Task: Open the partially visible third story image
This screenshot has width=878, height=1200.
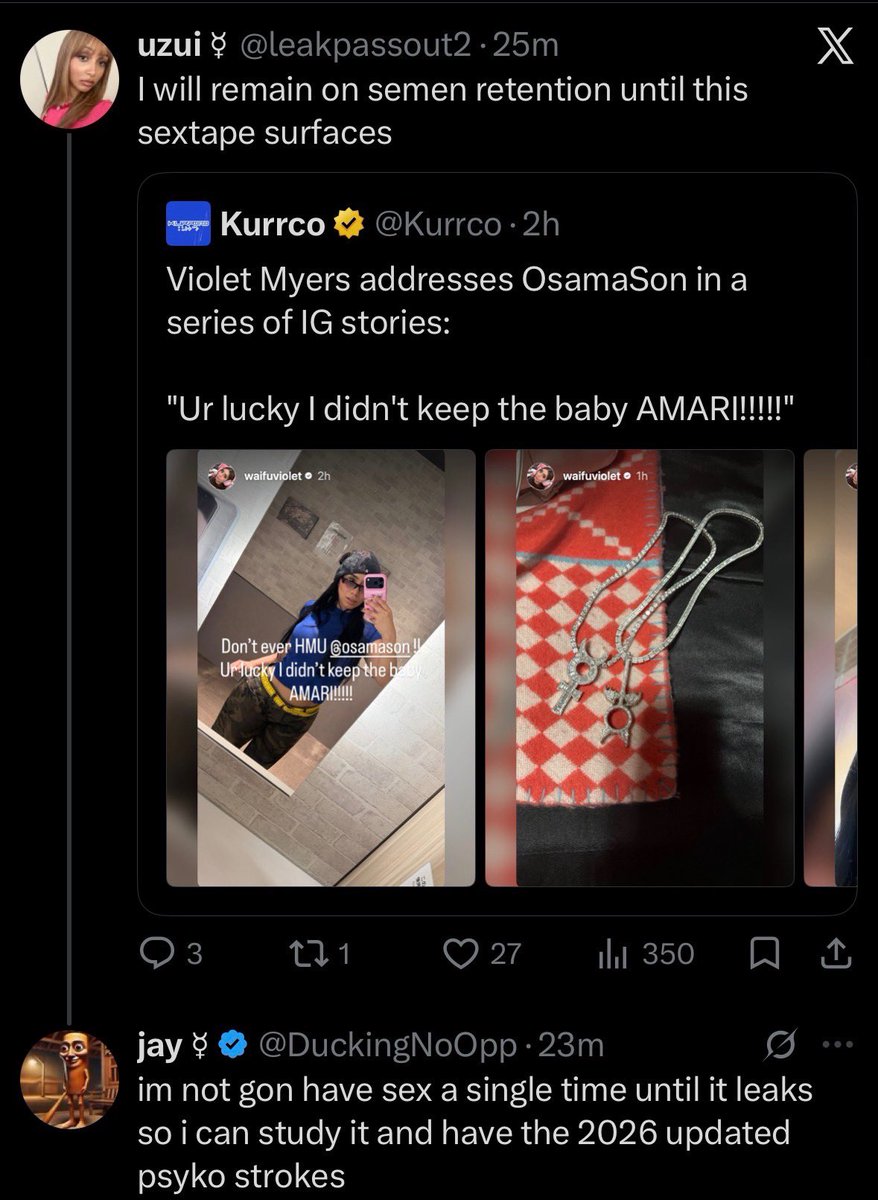Action: pos(831,668)
